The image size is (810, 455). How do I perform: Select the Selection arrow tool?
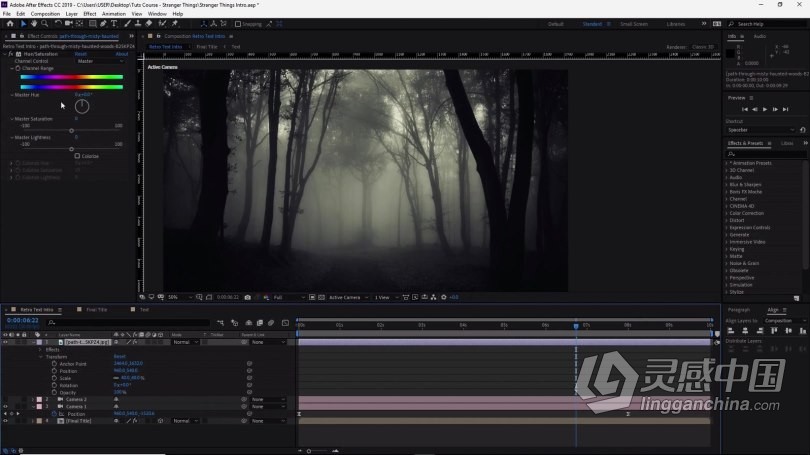click(x=23, y=24)
